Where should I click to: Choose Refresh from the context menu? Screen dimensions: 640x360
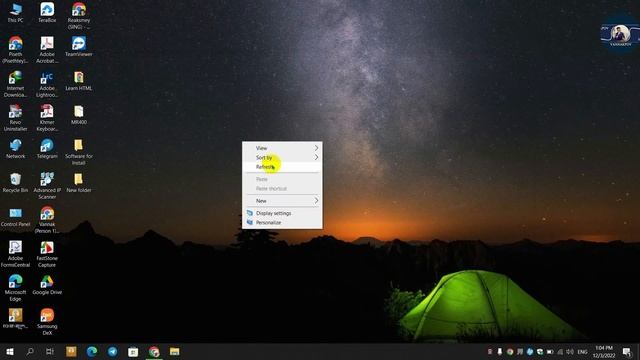coord(282,167)
